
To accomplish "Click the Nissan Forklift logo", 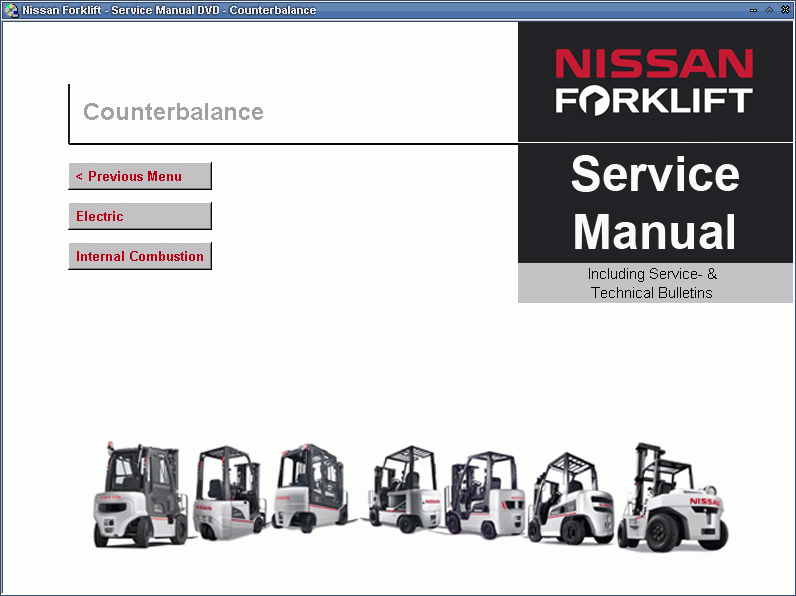I will pyautogui.click(x=654, y=82).
